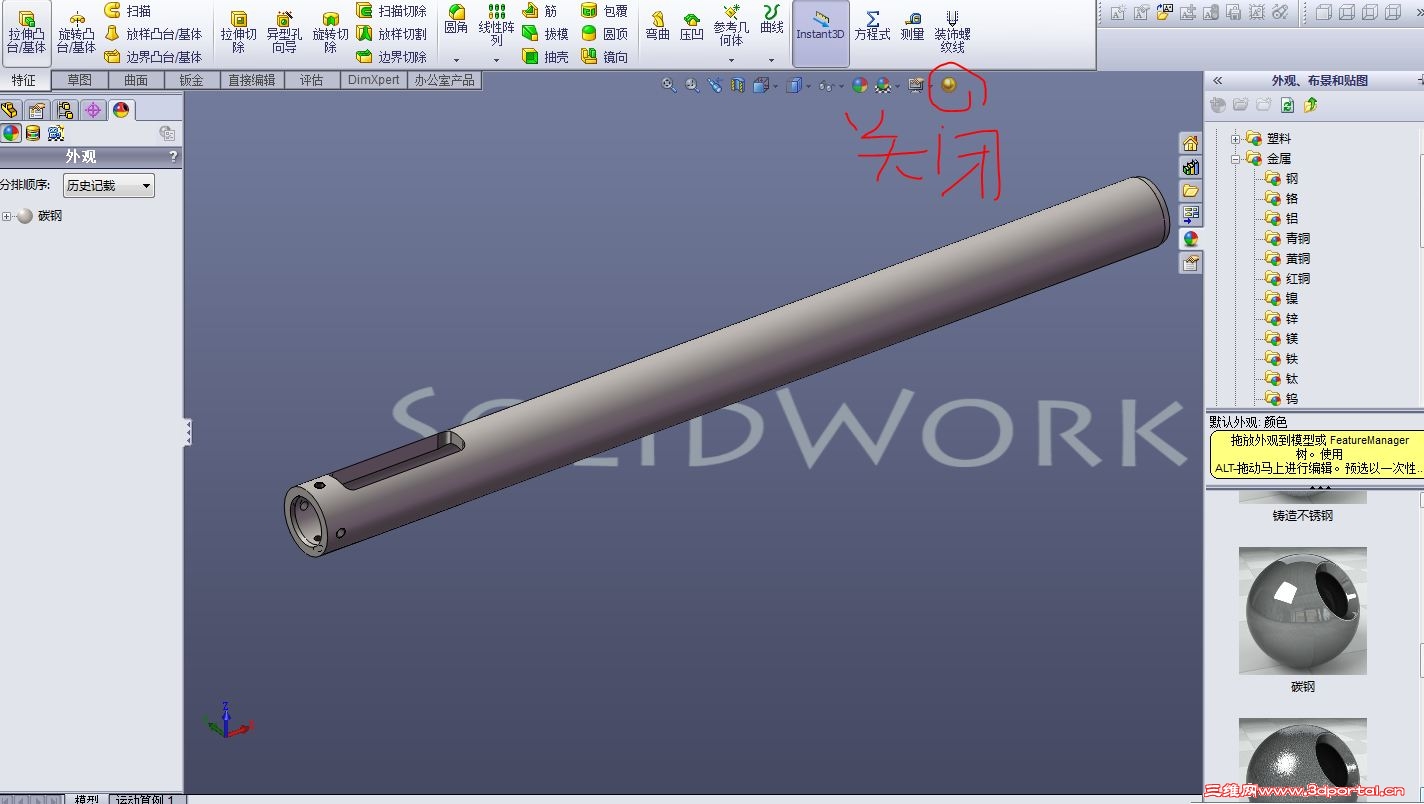
Task: Open the 曲线 curves dropdown
Action: click(x=771, y=60)
